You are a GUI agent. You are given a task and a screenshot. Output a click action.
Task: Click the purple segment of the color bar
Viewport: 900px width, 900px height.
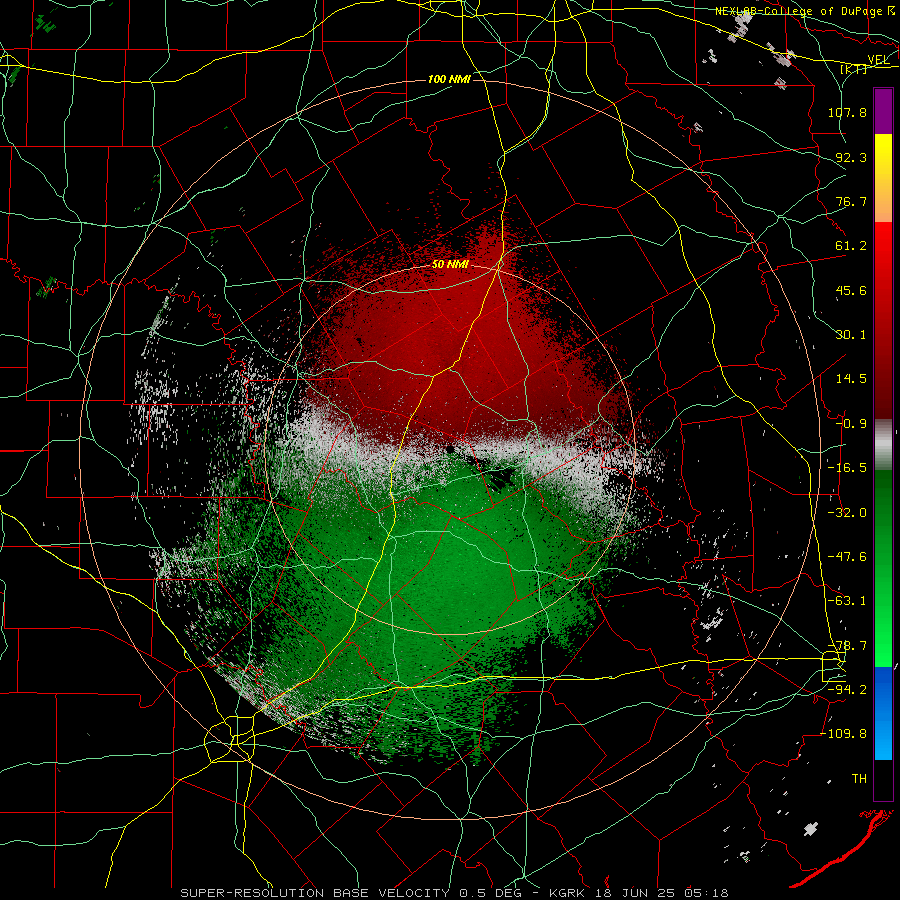tap(883, 111)
